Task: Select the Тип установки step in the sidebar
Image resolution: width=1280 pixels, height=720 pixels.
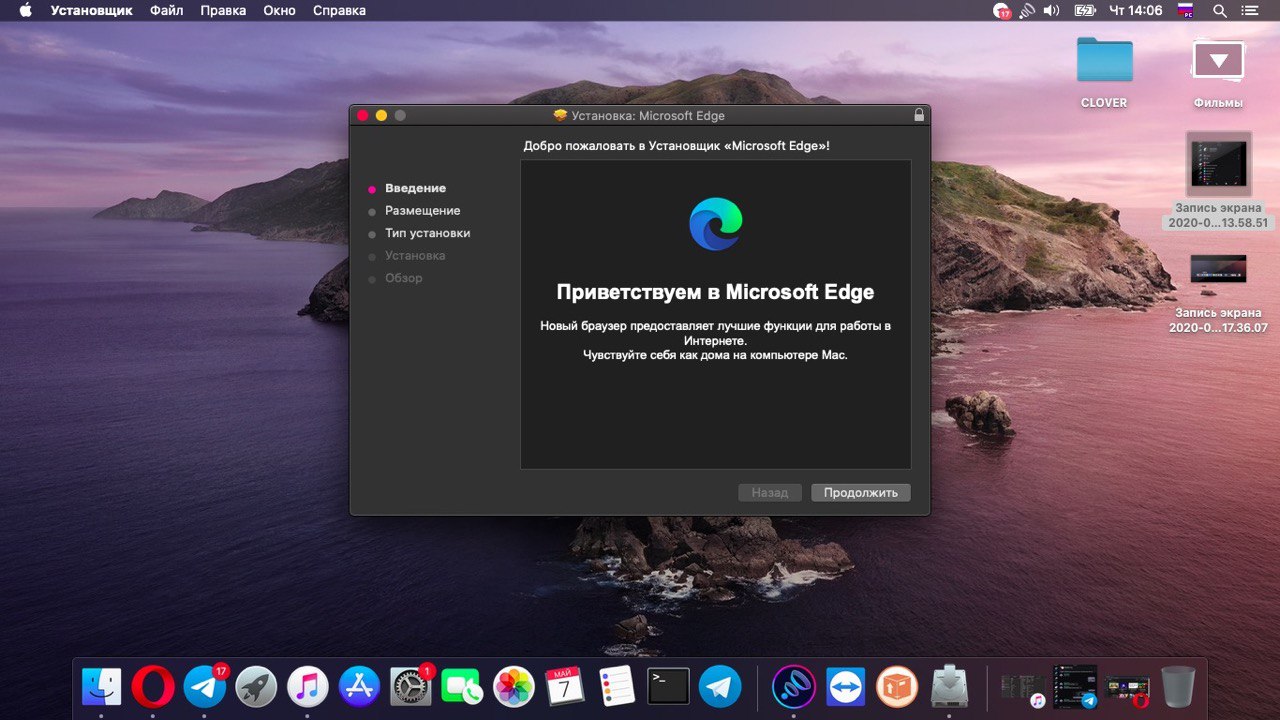Action: click(428, 233)
